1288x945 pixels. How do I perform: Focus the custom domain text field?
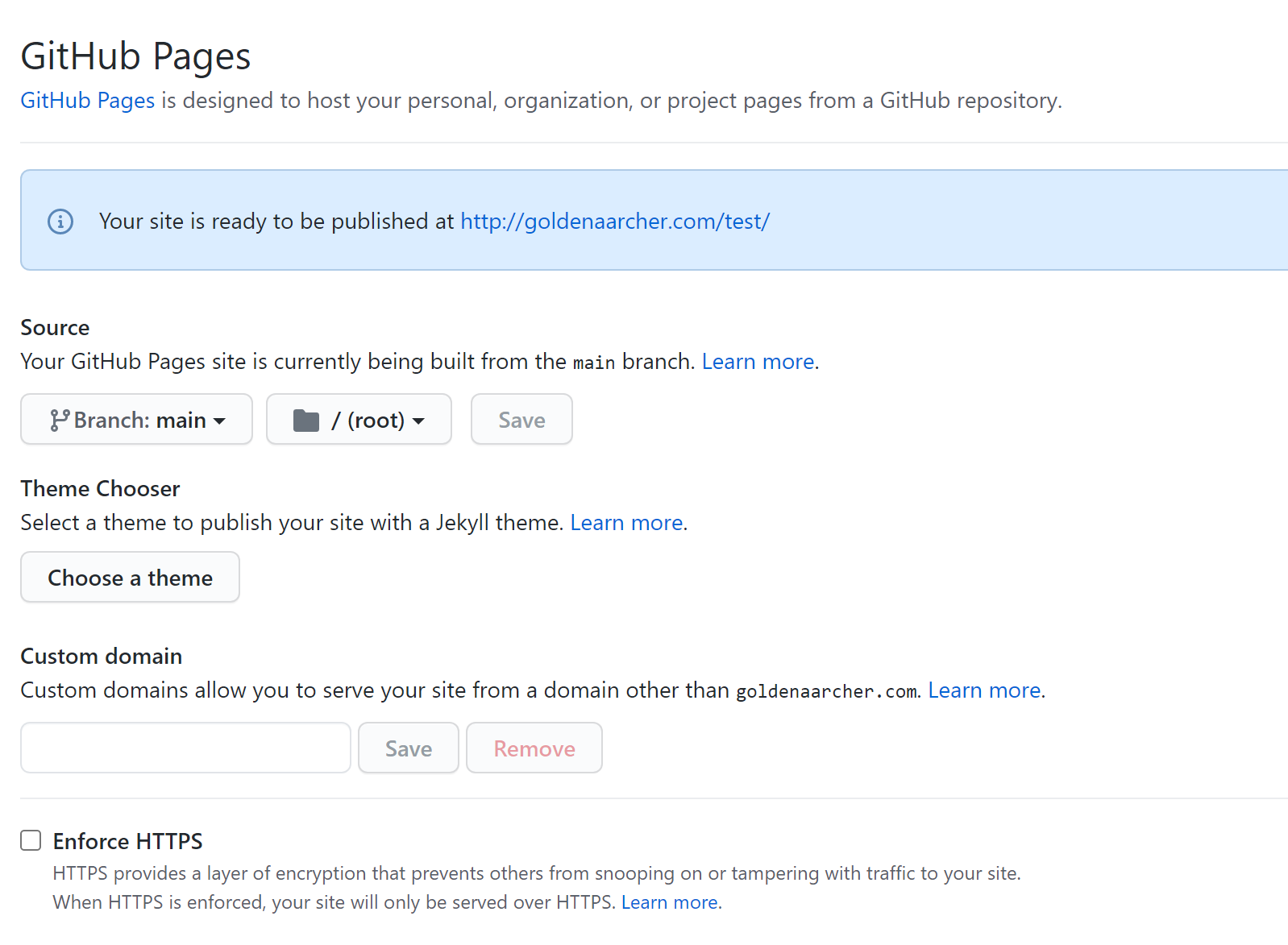pyautogui.click(x=185, y=748)
